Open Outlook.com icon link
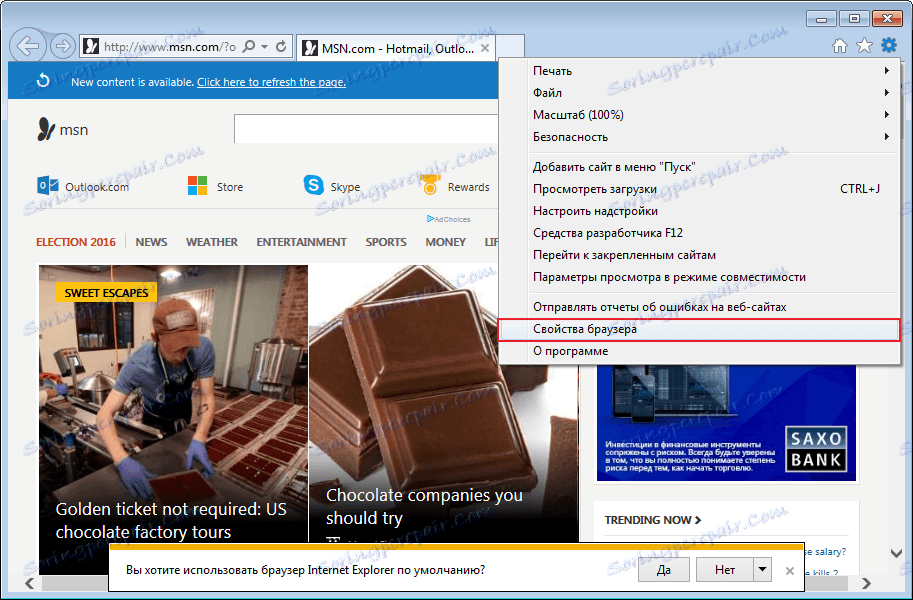The image size is (913, 600). tap(47, 186)
